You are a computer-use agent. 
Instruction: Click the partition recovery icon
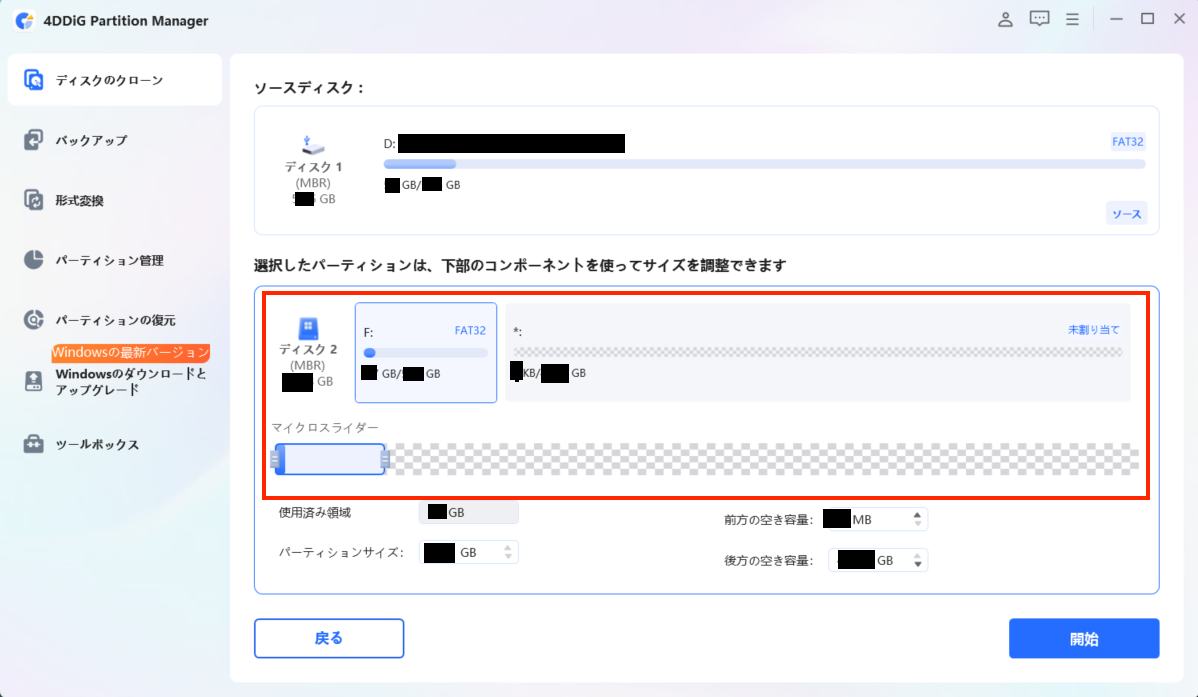[34, 320]
